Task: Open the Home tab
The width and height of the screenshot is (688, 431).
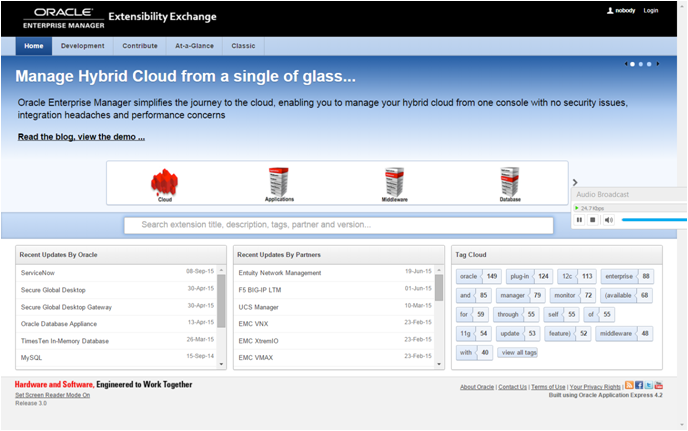Action: point(34,46)
